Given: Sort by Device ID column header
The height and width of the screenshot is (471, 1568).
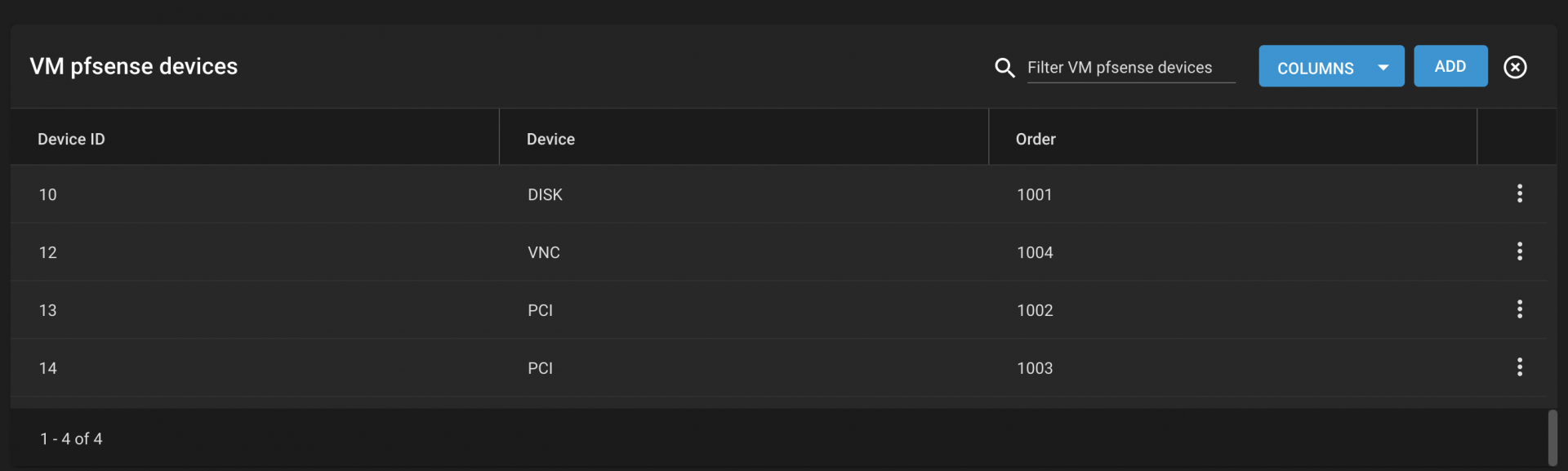Looking at the screenshot, I should tap(71, 139).
